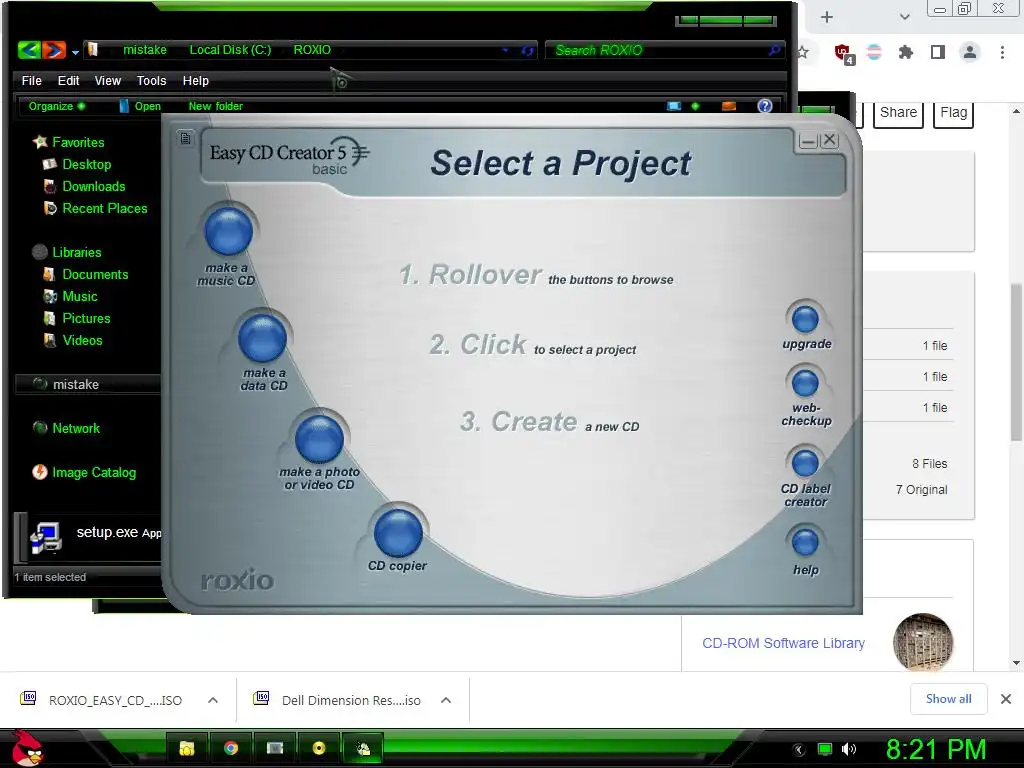Open Downloads in the navigation pane
The width and height of the screenshot is (1024, 768).
point(93,186)
